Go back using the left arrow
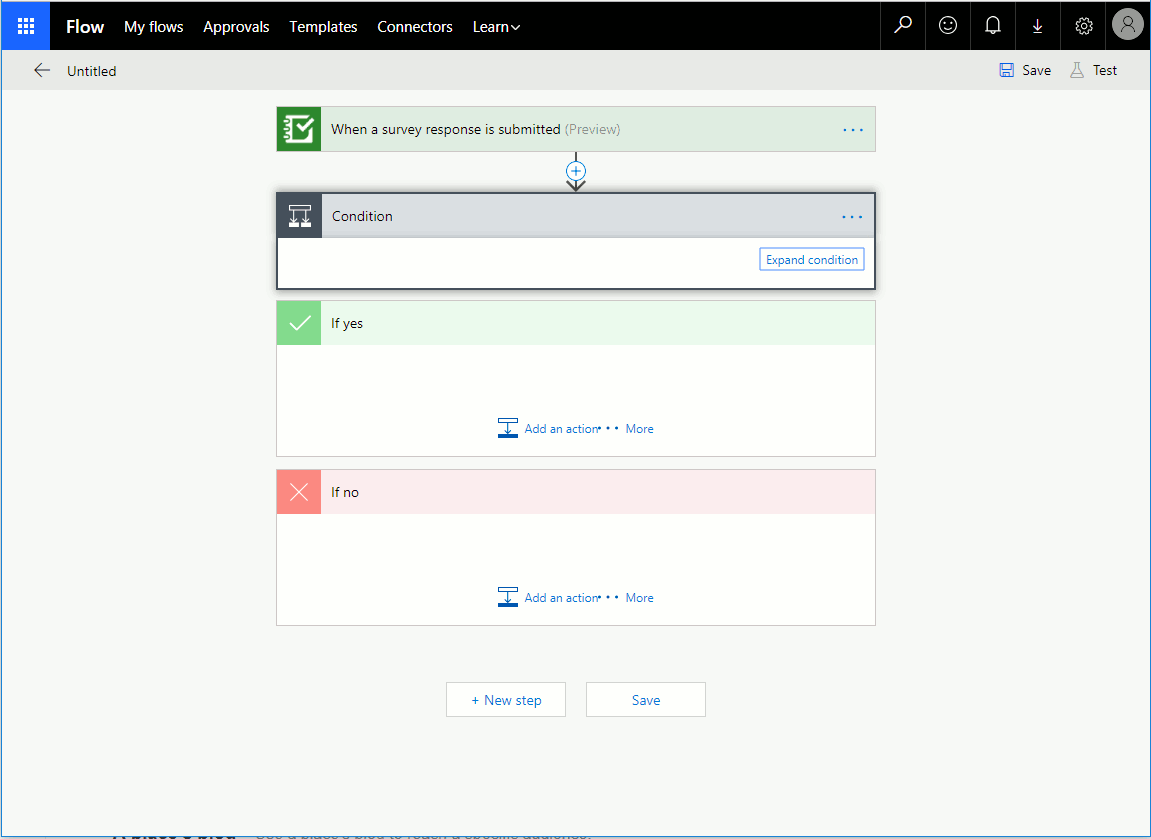This screenshot has height=839, width=1151. tap(42, 70)
